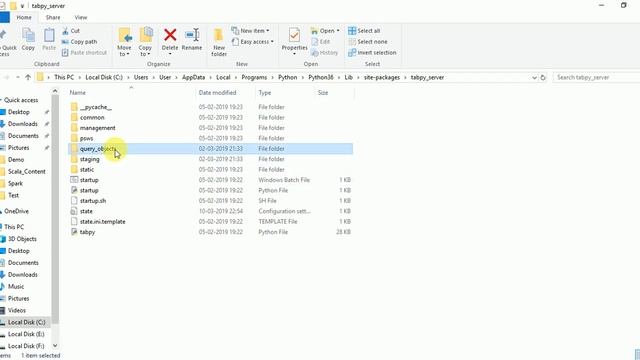Switch to the Share ribbon tab
Image resolution: width=640 pixels, height=360 pixels.
53,18
